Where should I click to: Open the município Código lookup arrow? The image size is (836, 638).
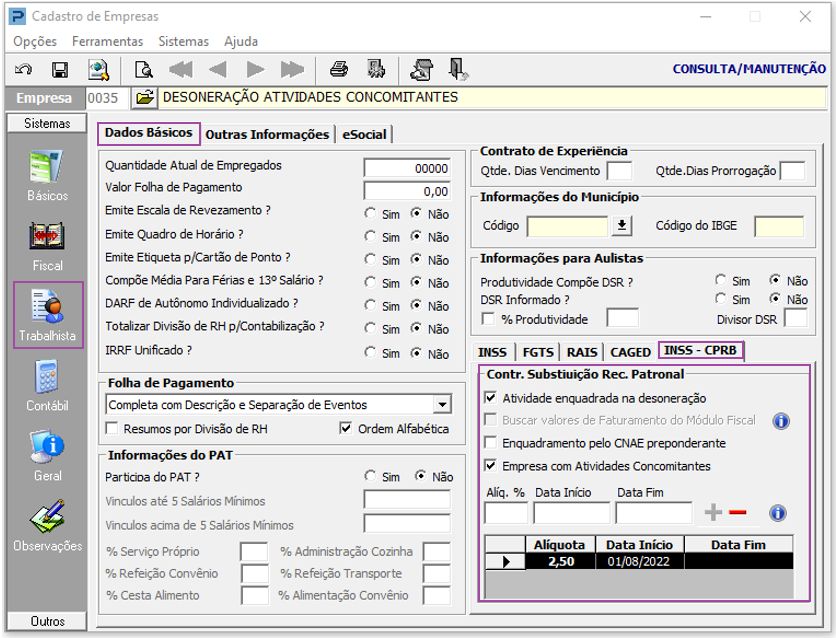click(622, 226)
